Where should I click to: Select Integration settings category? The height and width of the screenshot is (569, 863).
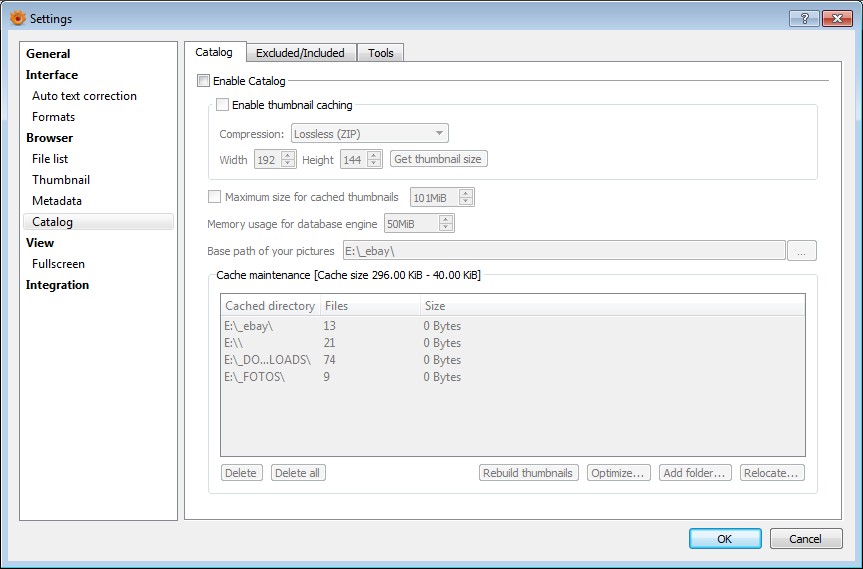tap(57, 284)
